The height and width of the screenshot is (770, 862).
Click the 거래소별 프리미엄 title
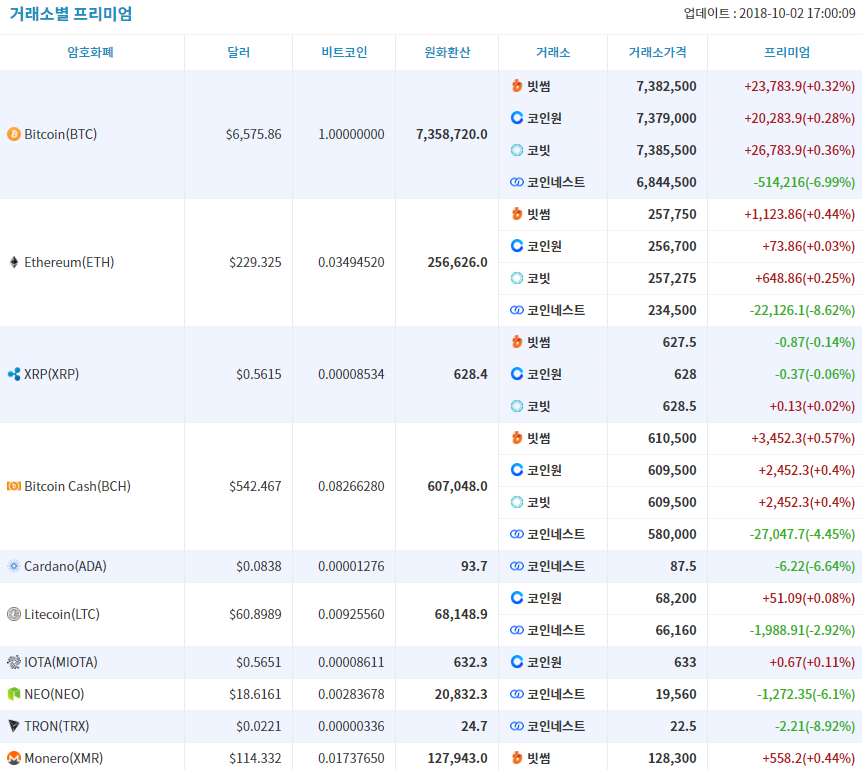tap(71, 14)
